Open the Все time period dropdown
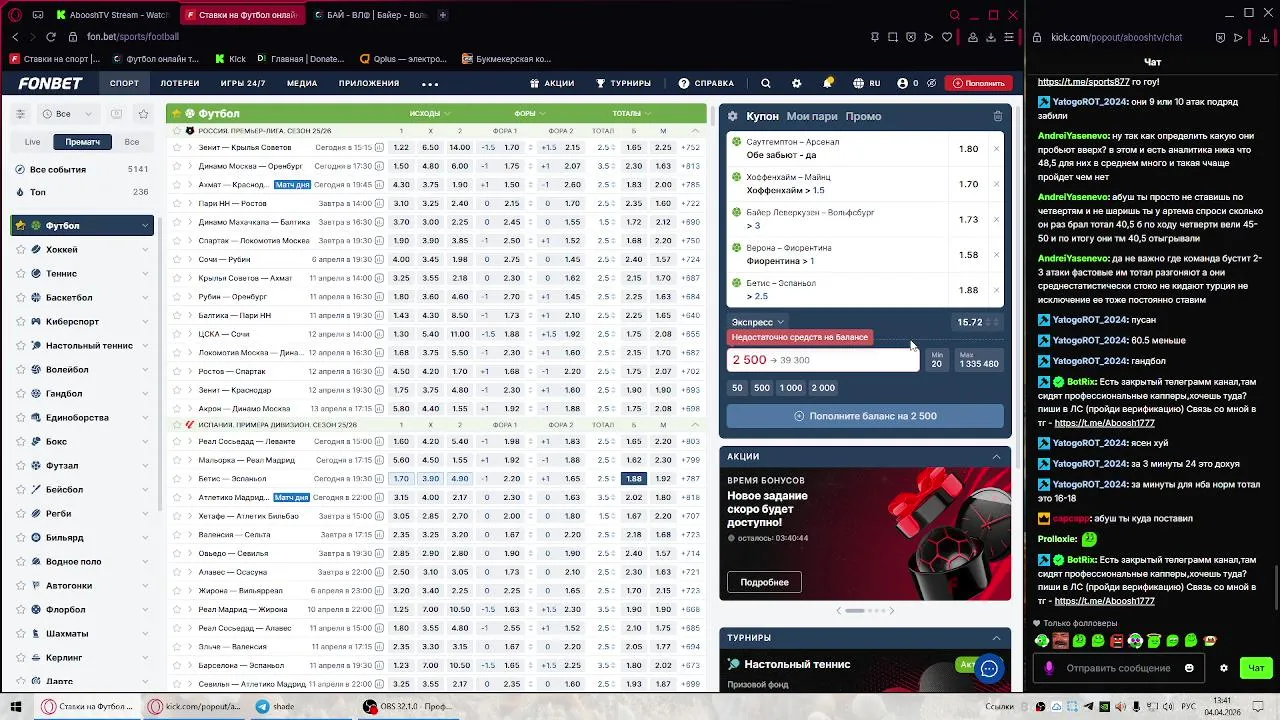The width and height of the screenshot is (1280, 720). pos(68,114)
